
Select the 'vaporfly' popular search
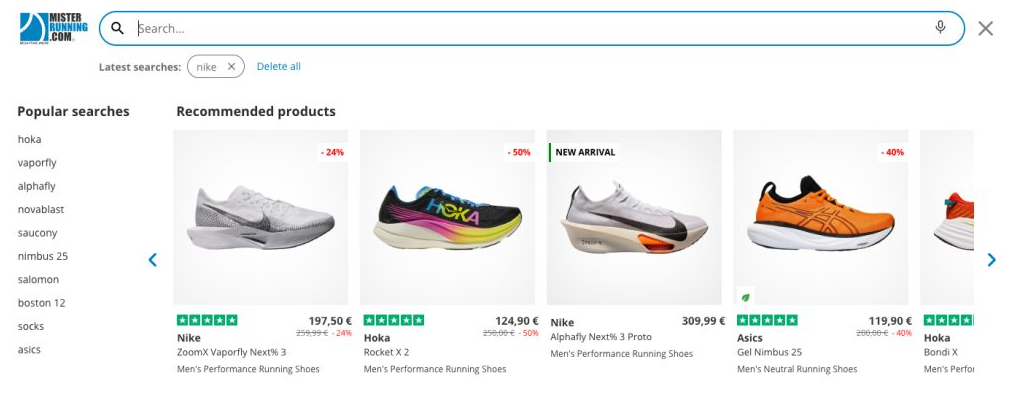[x=37, y=162]
